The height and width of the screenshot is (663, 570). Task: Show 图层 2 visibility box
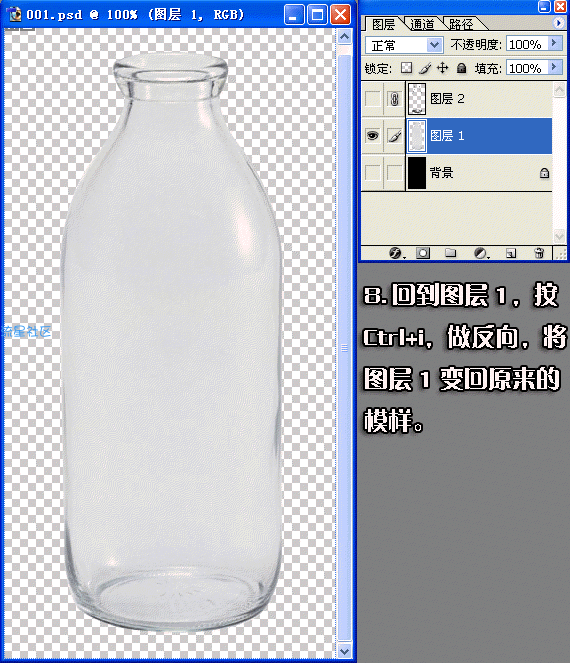pos(372,99)
